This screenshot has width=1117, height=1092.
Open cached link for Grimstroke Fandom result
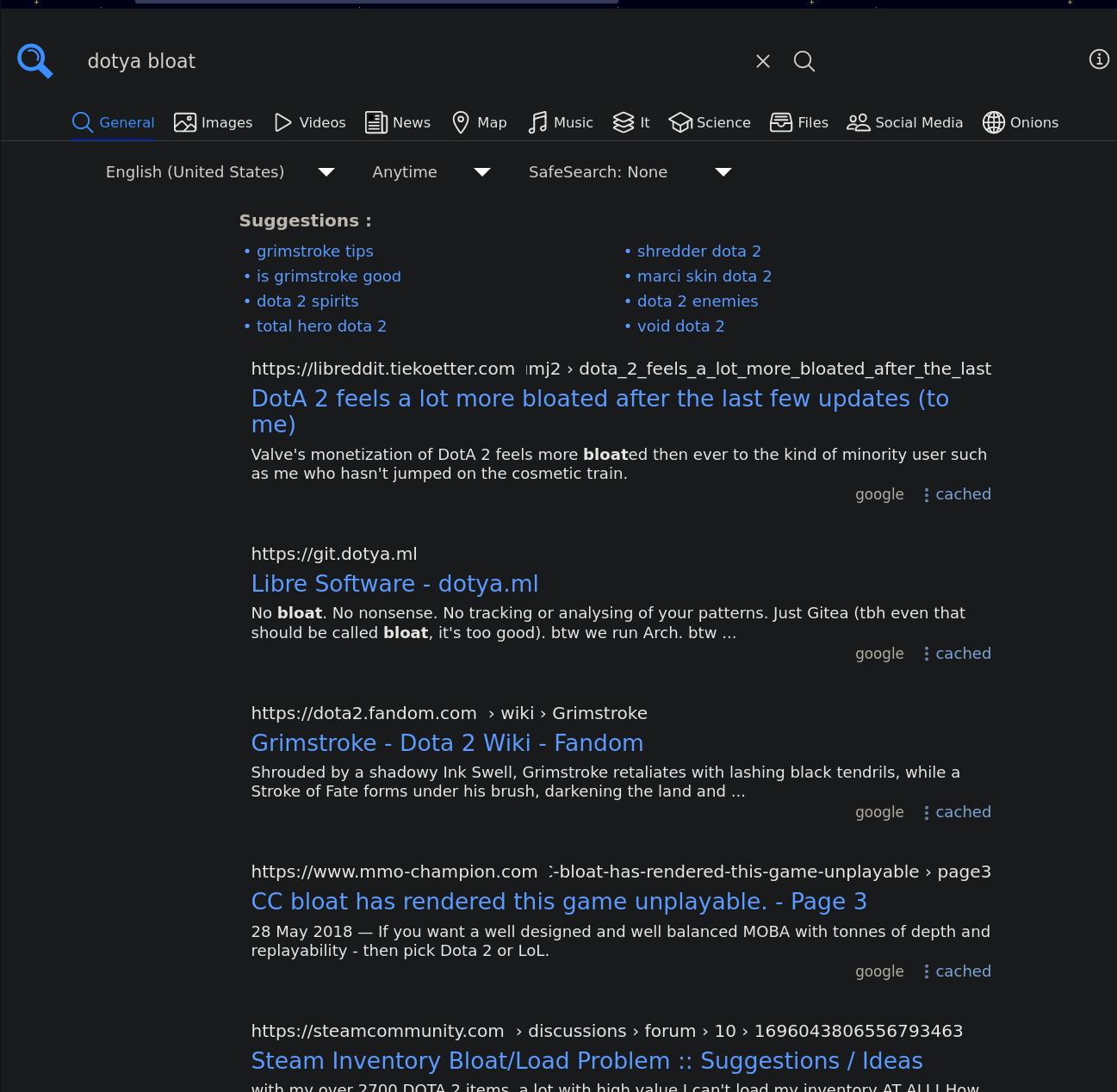tap(962, 812)
